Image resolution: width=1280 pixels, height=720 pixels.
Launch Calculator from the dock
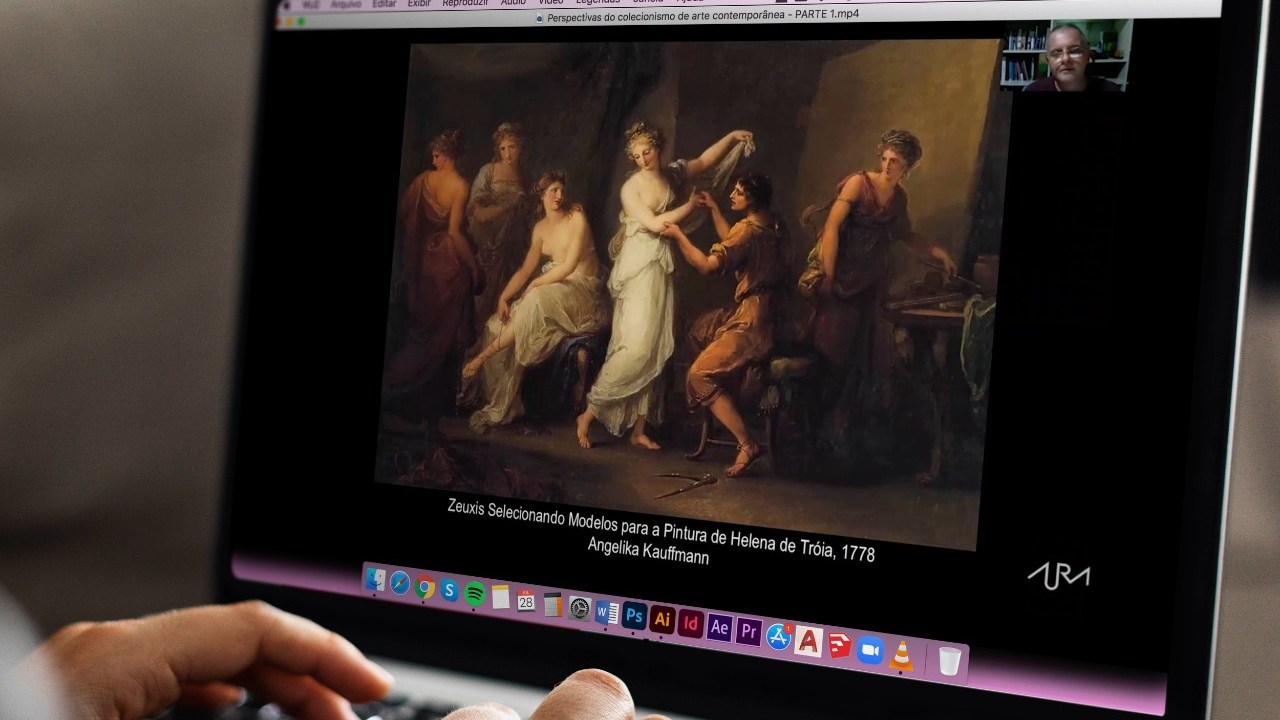(x=552, y=604)
